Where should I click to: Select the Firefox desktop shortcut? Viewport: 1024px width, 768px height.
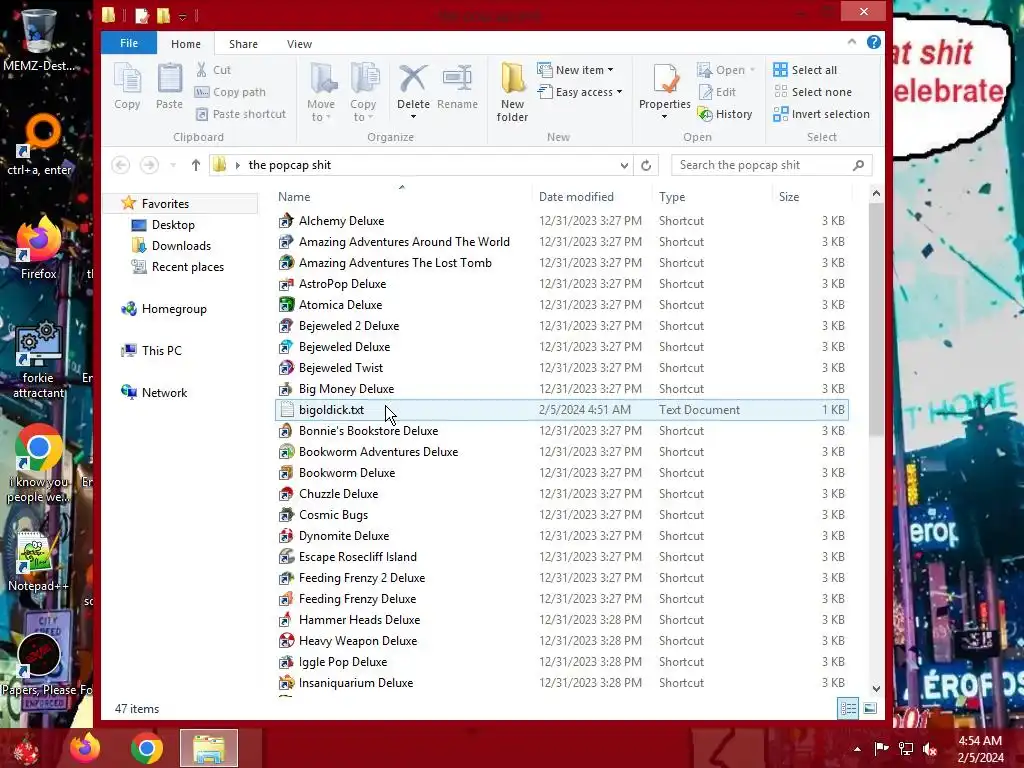tap(38, 248)
